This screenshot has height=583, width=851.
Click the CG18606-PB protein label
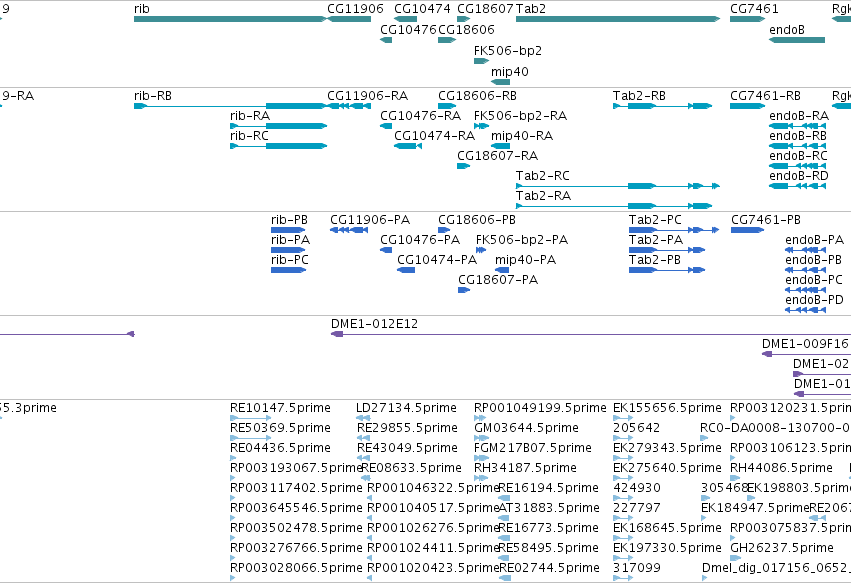(x=477, y=220)
